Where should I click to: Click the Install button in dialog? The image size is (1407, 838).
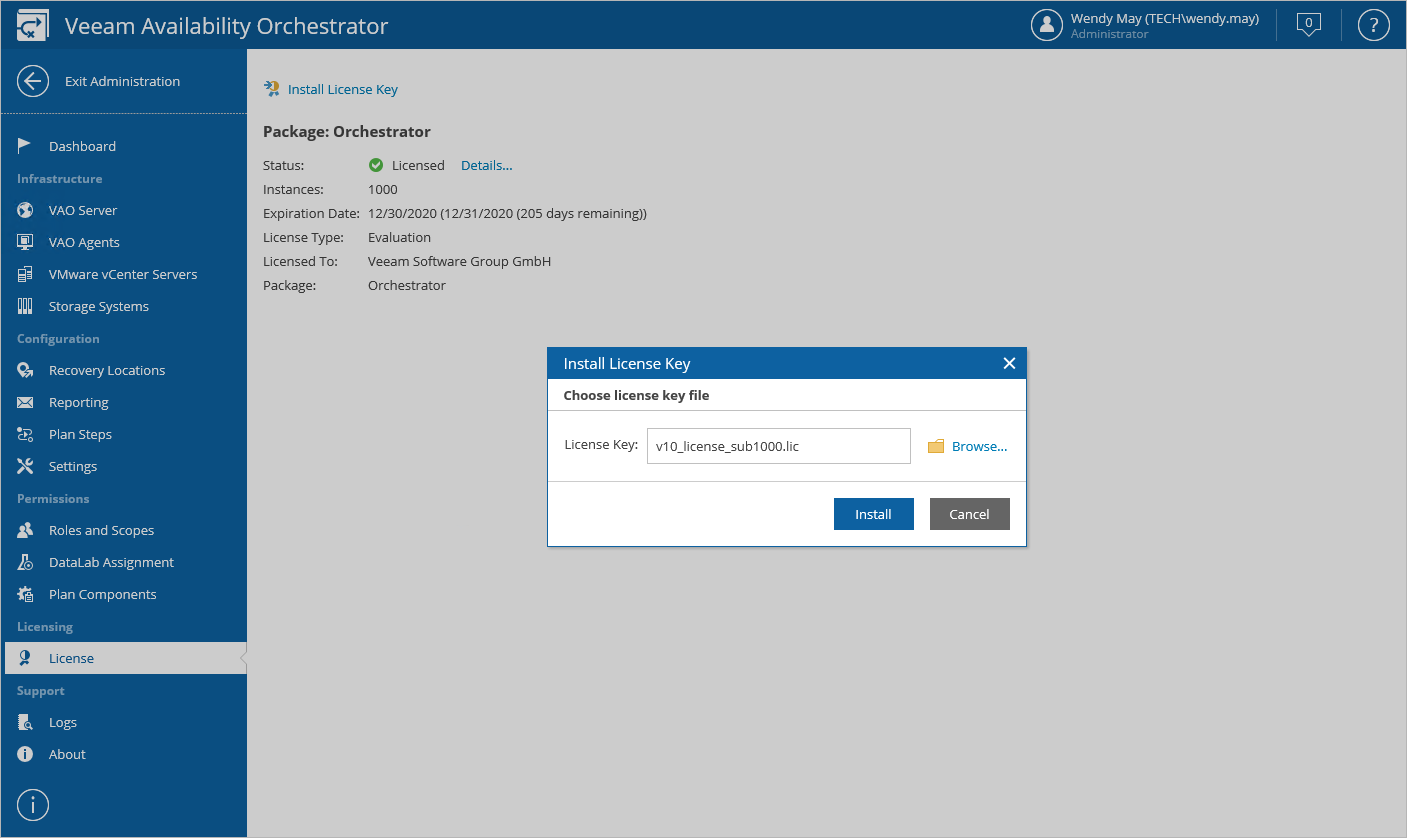coord(873,514)
